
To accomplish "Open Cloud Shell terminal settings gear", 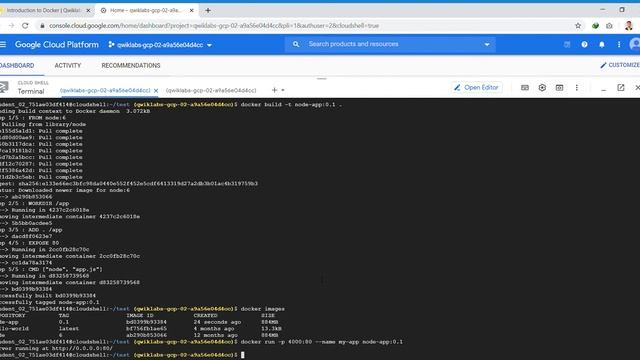I will click(542, 87).
